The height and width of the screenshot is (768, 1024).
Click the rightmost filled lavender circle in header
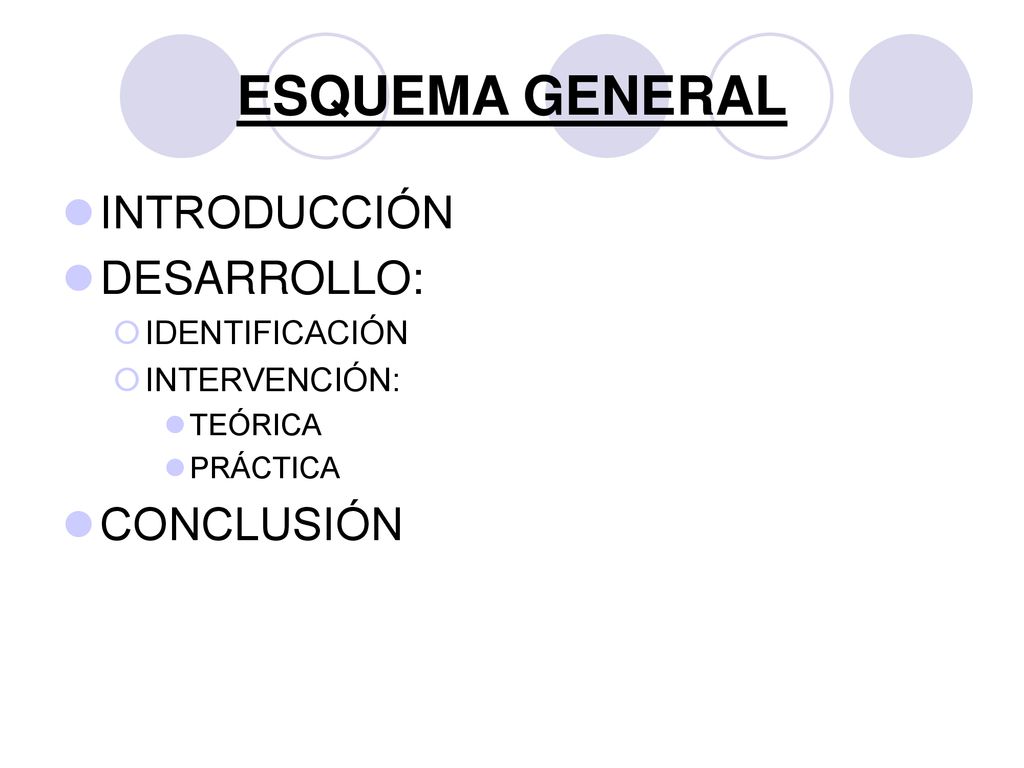tap(911, 96)
